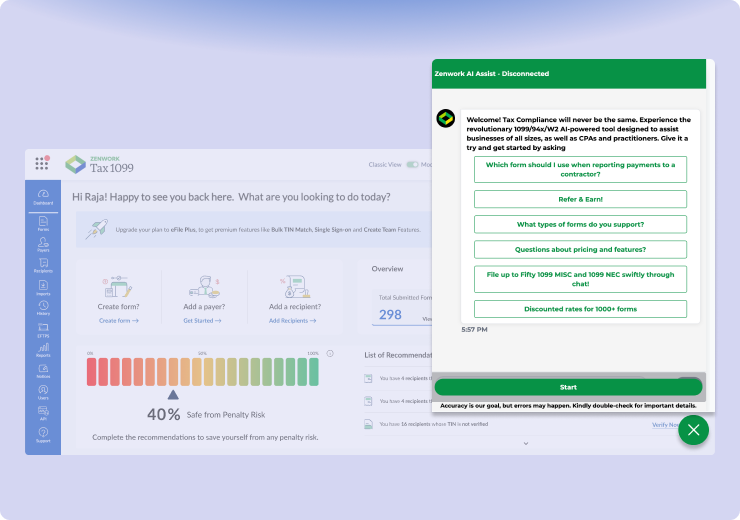Open Support in the sidebar
This screenshot has height=520, width=740.
click(x=43, y=435)
